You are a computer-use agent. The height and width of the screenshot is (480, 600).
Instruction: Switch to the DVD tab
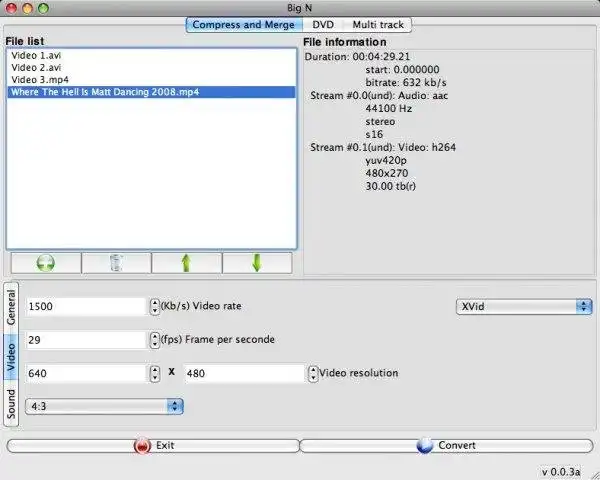click(323, 25)
